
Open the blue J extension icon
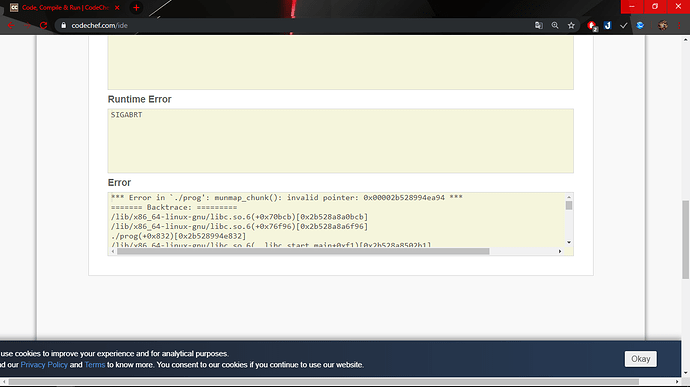click(x=607, y=26)
